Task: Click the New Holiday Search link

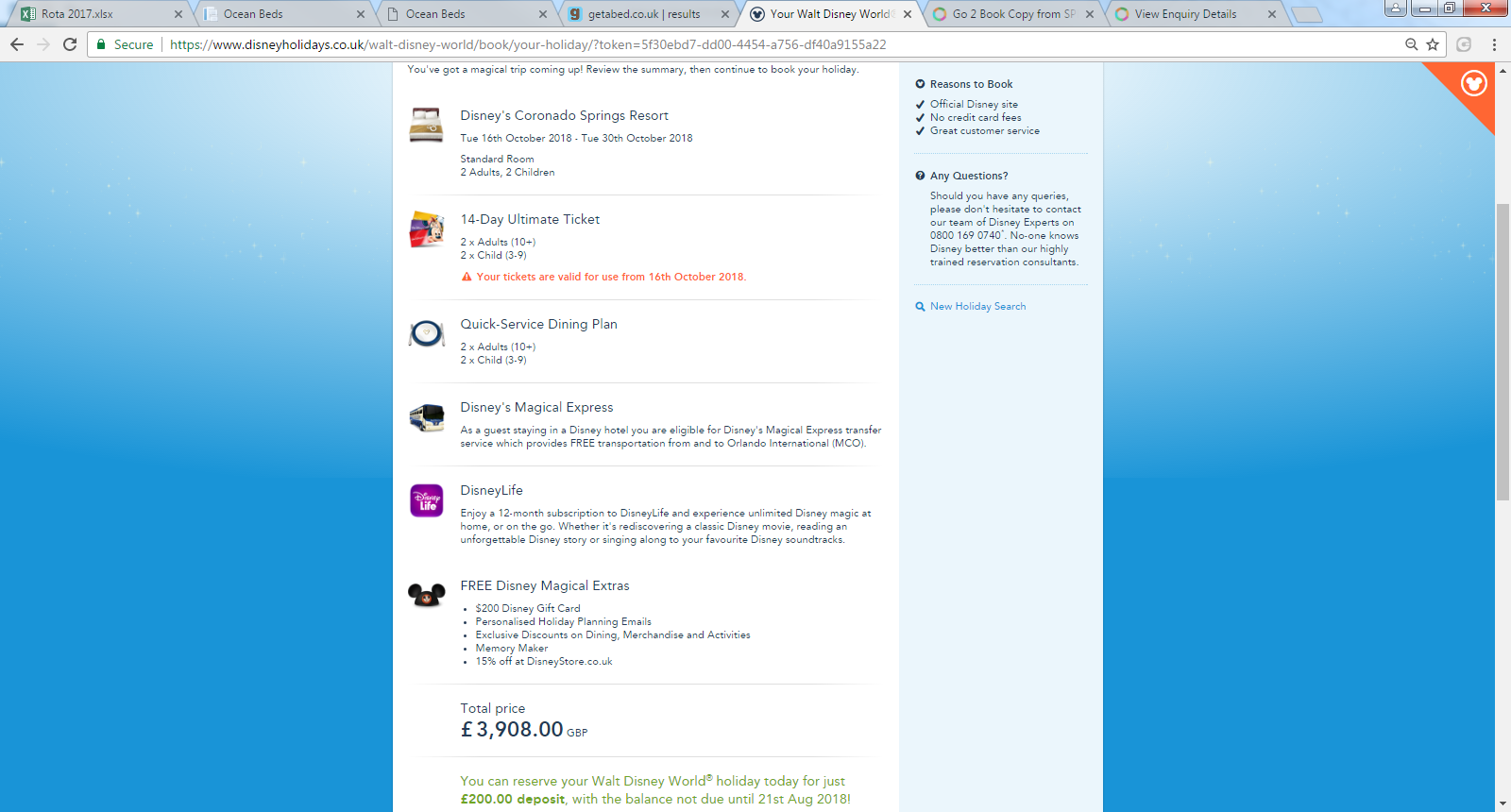Action: [977, 307]
